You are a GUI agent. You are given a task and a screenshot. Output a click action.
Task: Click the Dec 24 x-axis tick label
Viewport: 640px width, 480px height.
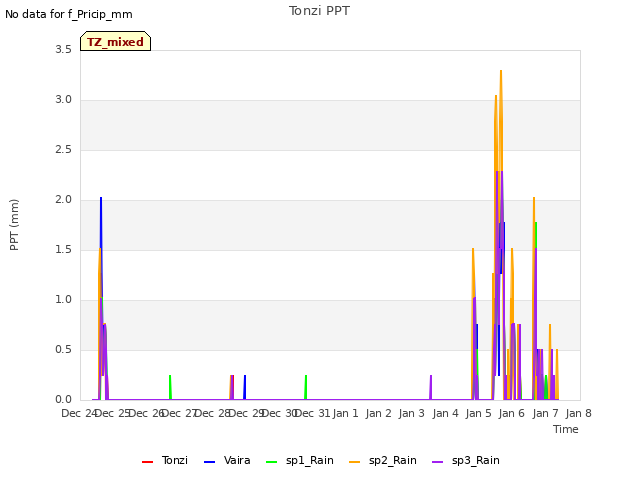(79, 413)
